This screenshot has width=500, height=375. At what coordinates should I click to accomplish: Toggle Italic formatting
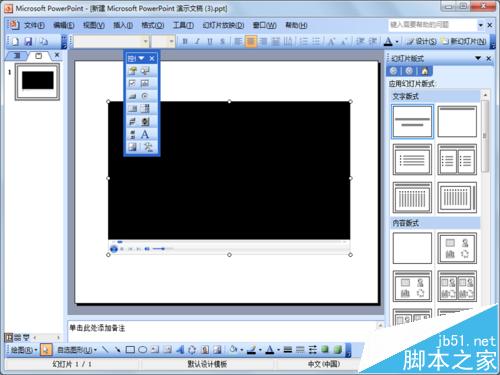pyautogui.click(x=197, y=42)
